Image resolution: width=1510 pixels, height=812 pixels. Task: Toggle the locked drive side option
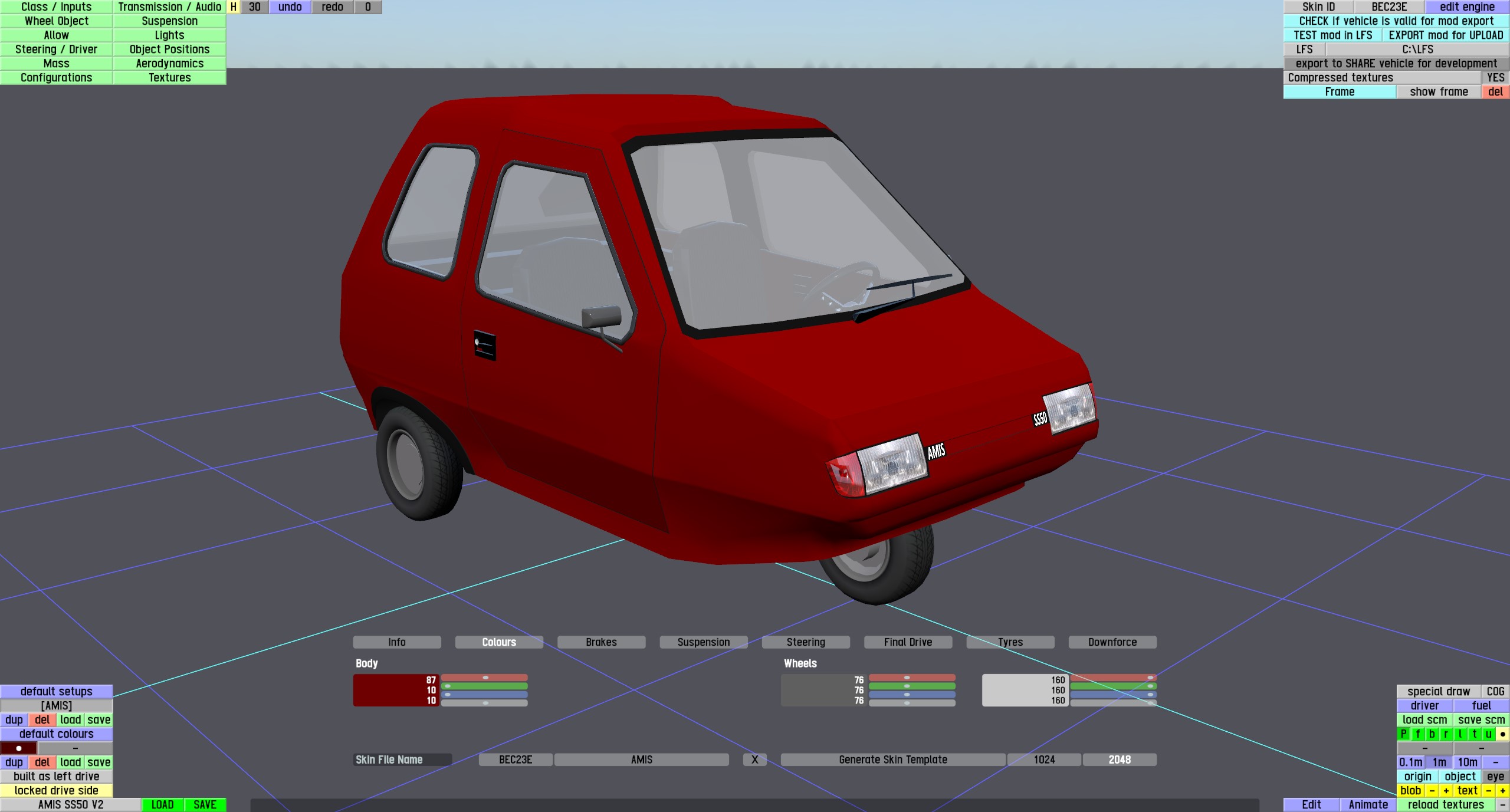56,791
